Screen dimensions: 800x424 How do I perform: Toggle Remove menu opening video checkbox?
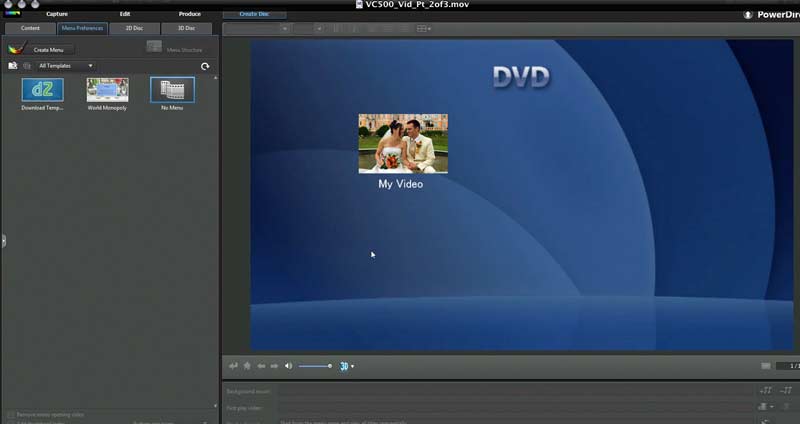click(11, 415)
